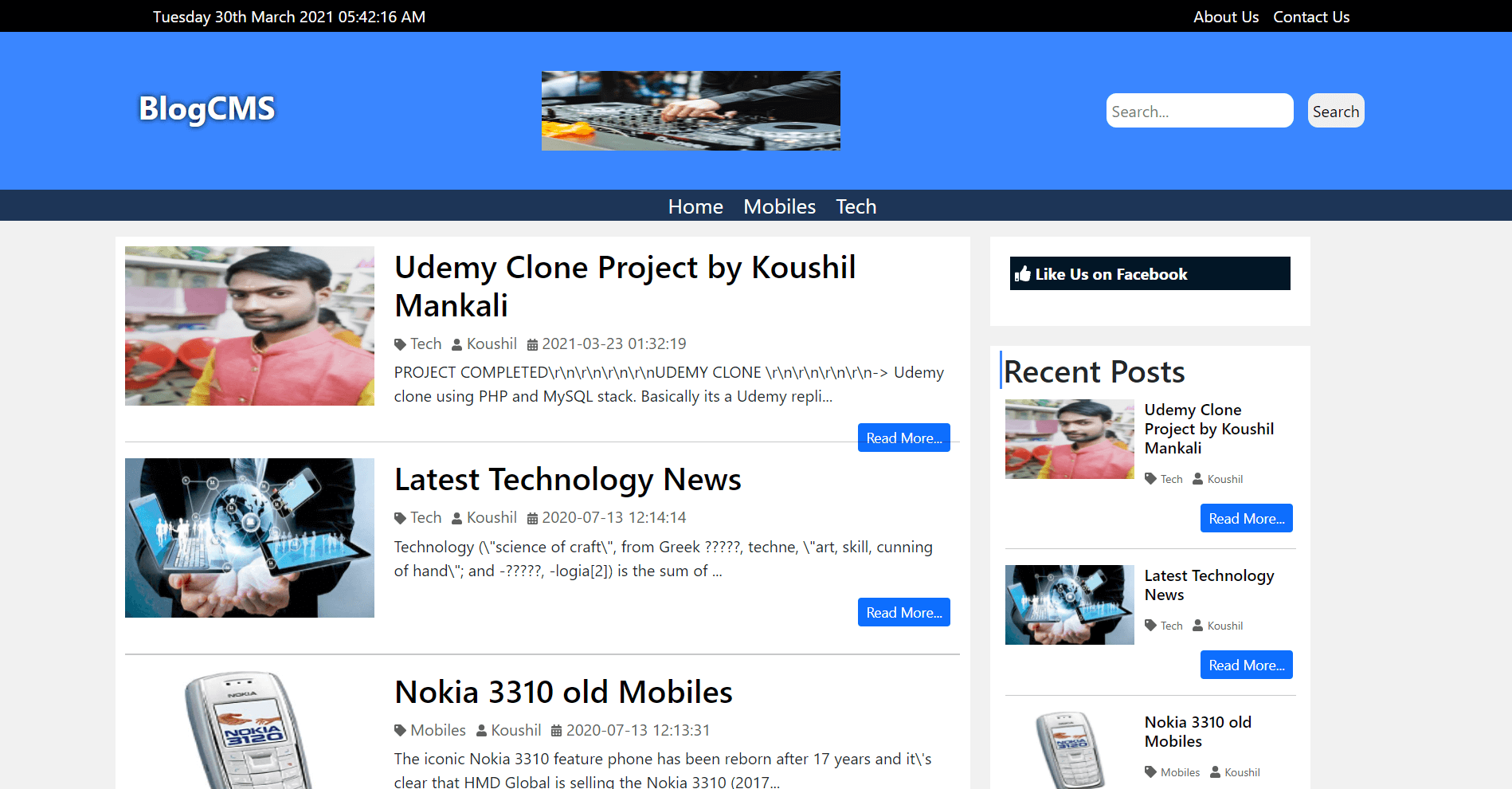Click the calendar icon next to 2020-07-13 12:13:31
Image resolution: width=1512 pixels, height=789 pixels.
click(x=557, y=731)
